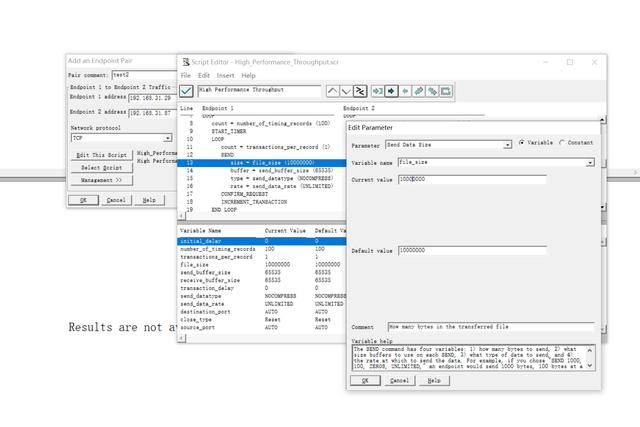
Task: Click the move down arrow toolbar icon
Action: click(x=347, y=91)
